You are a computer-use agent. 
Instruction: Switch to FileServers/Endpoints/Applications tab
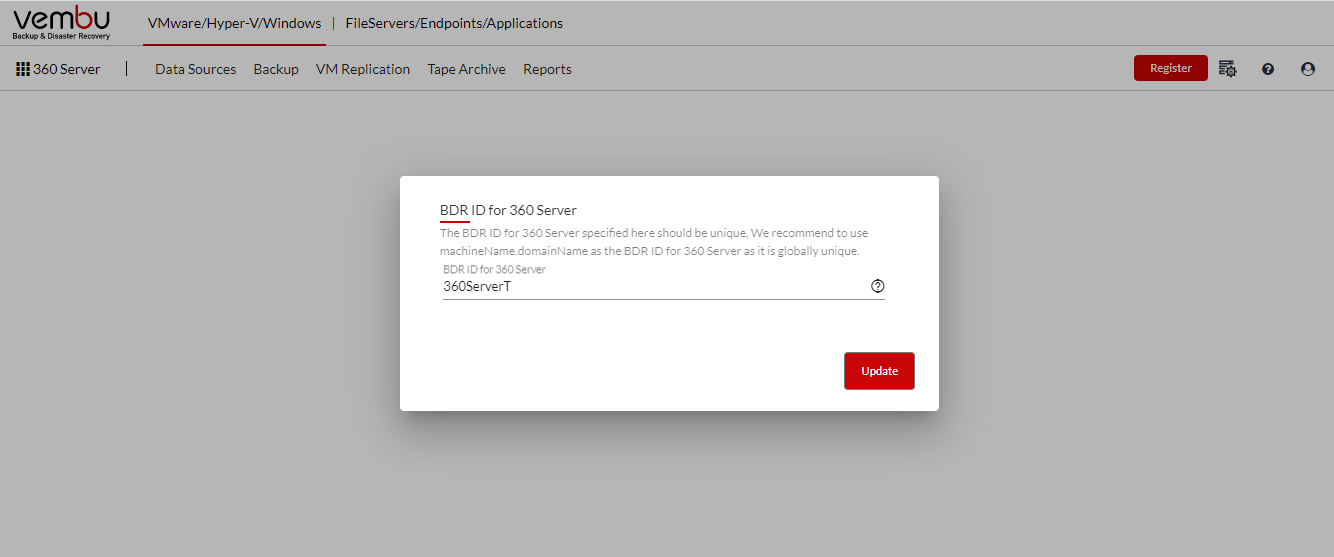tap(454, 23)
